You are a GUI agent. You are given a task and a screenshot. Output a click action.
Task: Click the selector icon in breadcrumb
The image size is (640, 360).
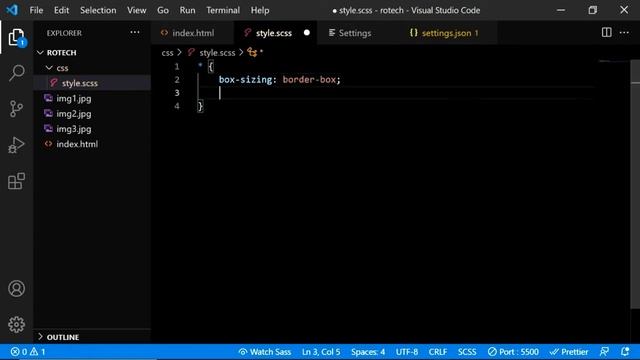252,53
